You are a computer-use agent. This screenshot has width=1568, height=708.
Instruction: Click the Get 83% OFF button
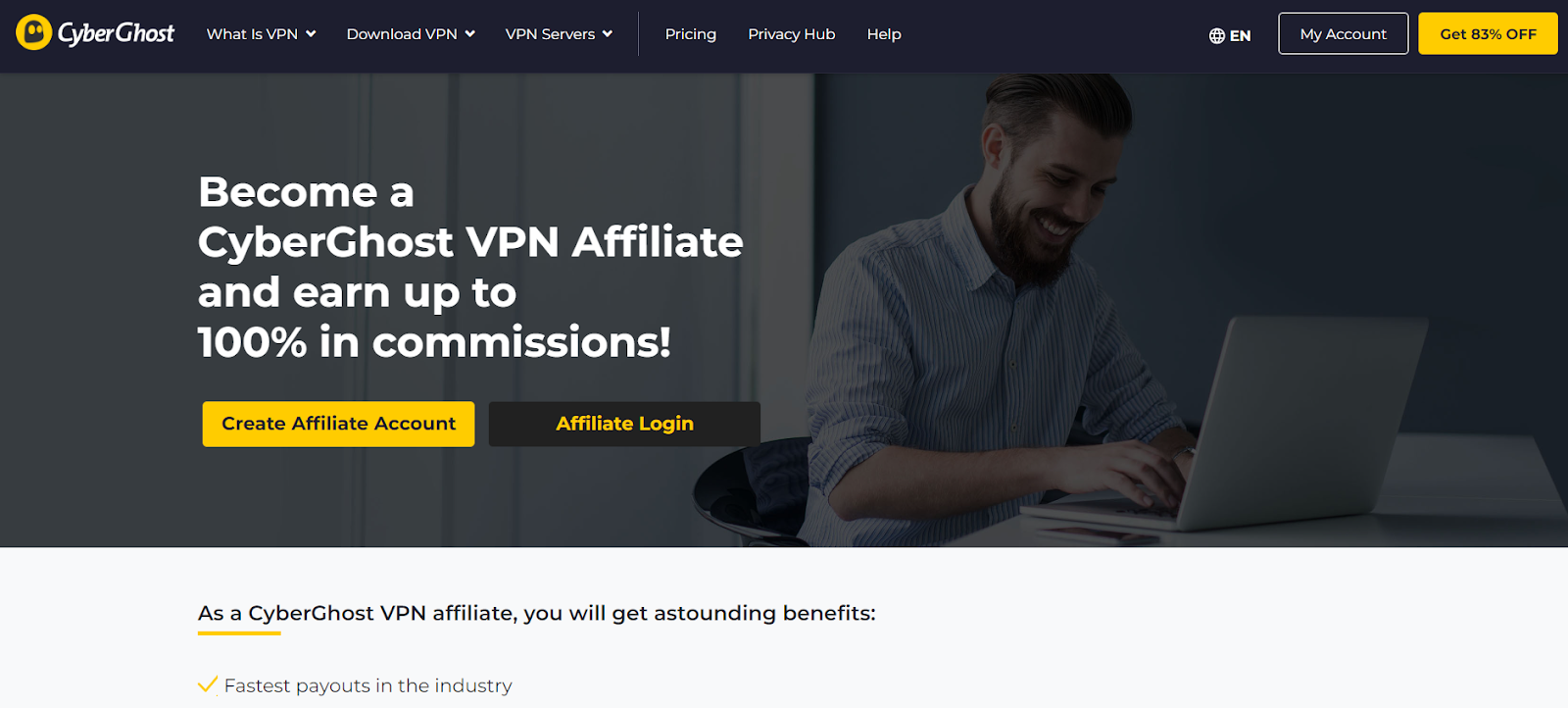tap(1488, 33)
